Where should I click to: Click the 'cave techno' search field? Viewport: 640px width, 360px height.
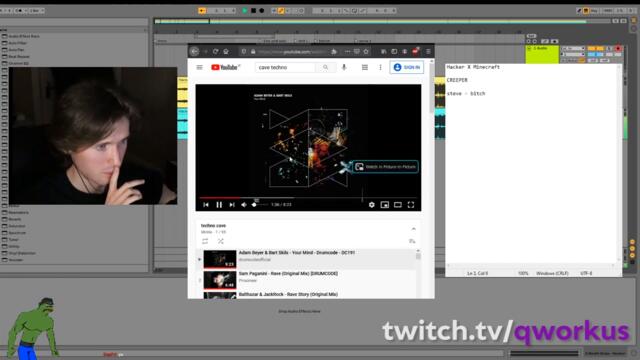click(x=285, y=67)
